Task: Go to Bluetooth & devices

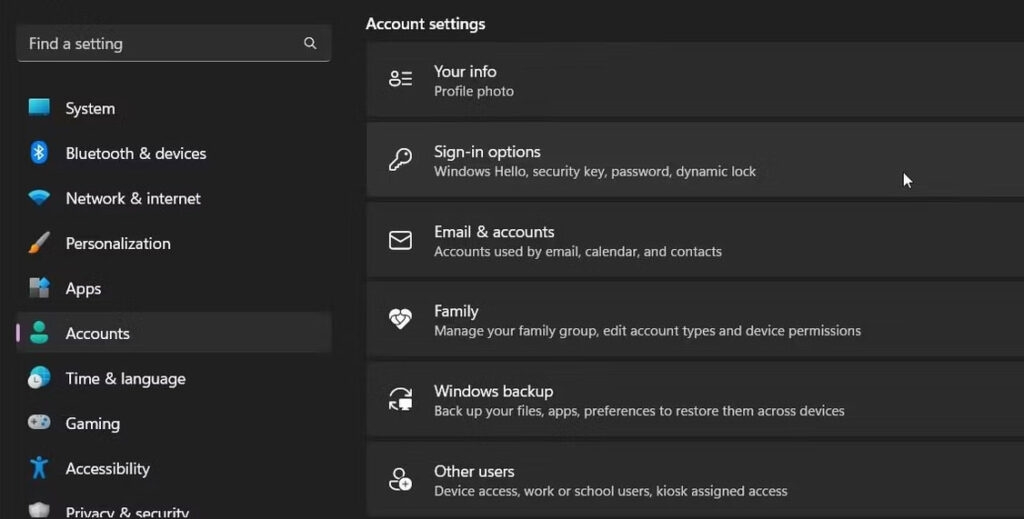Action: [174, 153]
